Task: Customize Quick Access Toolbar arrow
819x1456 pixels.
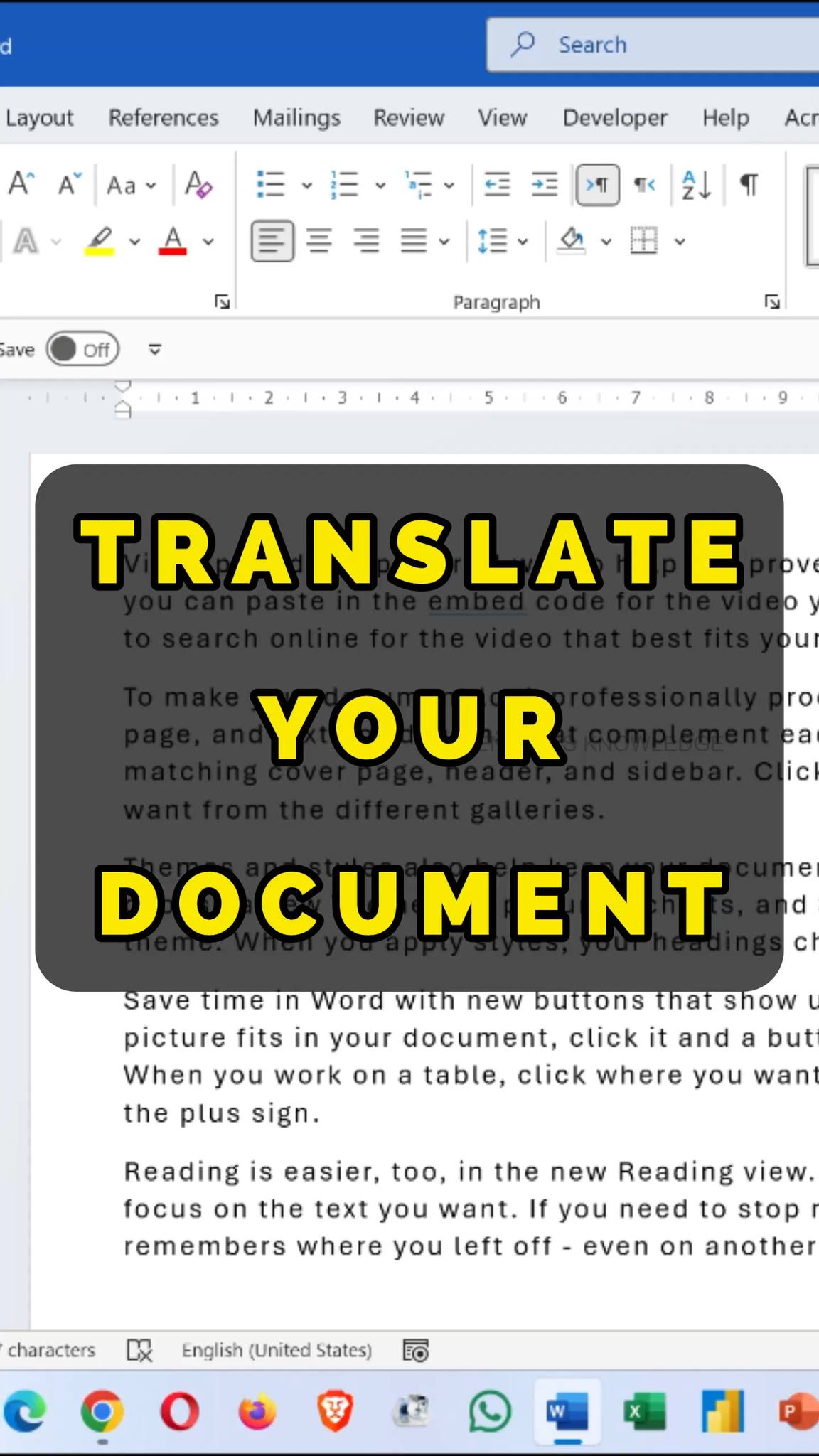Action: [x=155, y=349]
